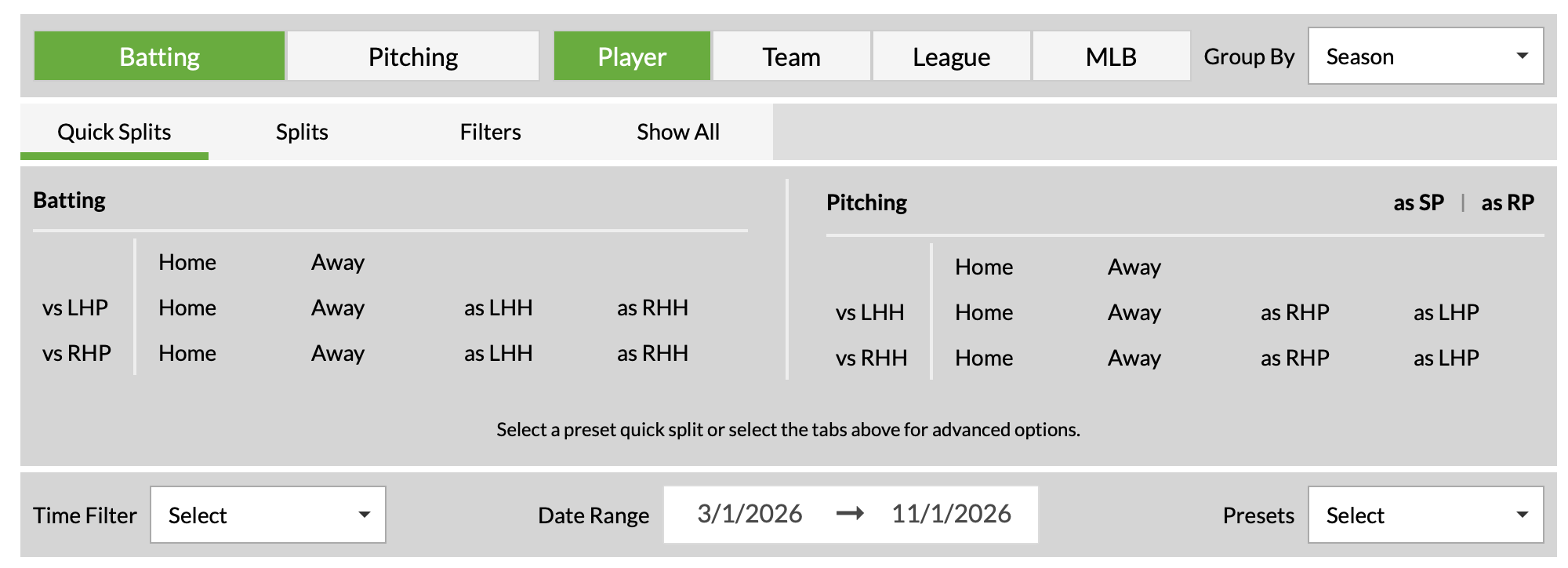Open the Filters tab

490,132
